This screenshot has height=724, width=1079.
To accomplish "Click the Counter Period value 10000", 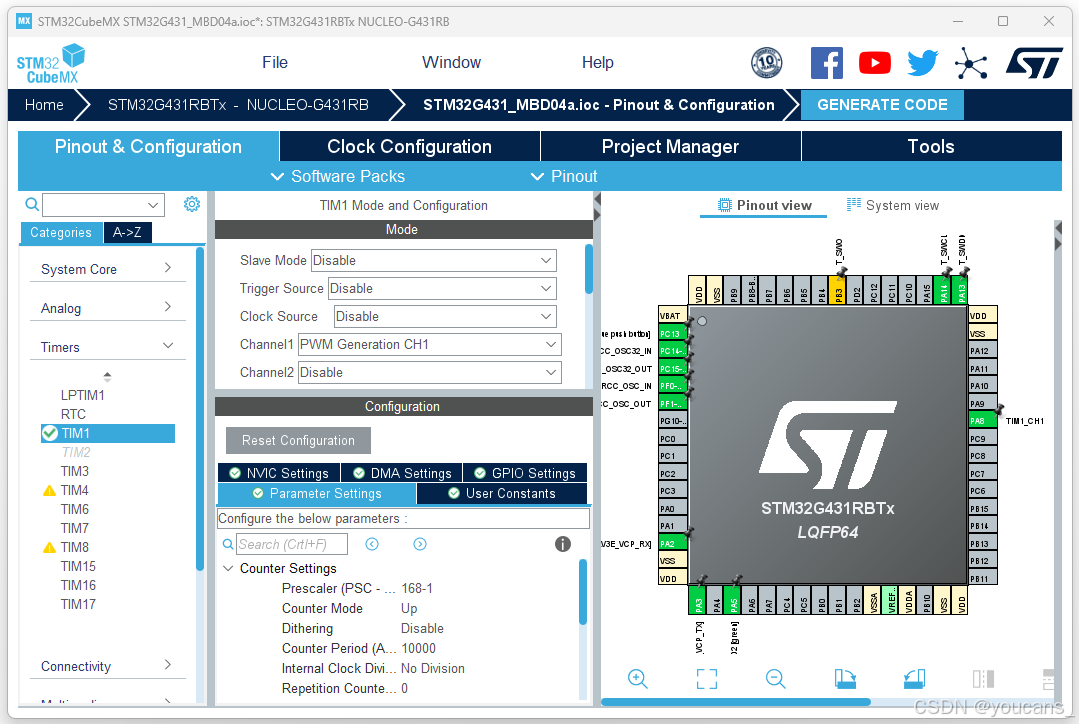I will point(418,648).
